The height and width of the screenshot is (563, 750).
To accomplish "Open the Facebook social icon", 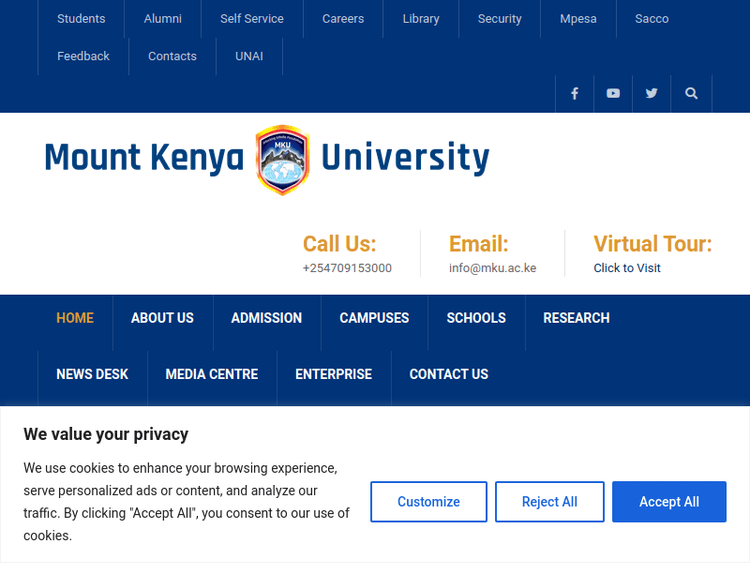I will (x=574, y=93).
